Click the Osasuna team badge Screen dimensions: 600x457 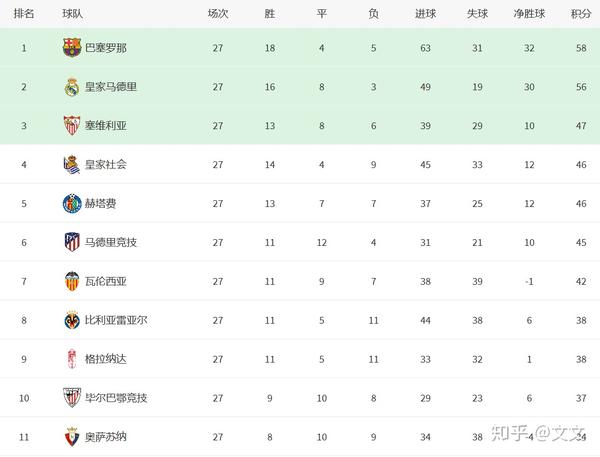point(72,437)
